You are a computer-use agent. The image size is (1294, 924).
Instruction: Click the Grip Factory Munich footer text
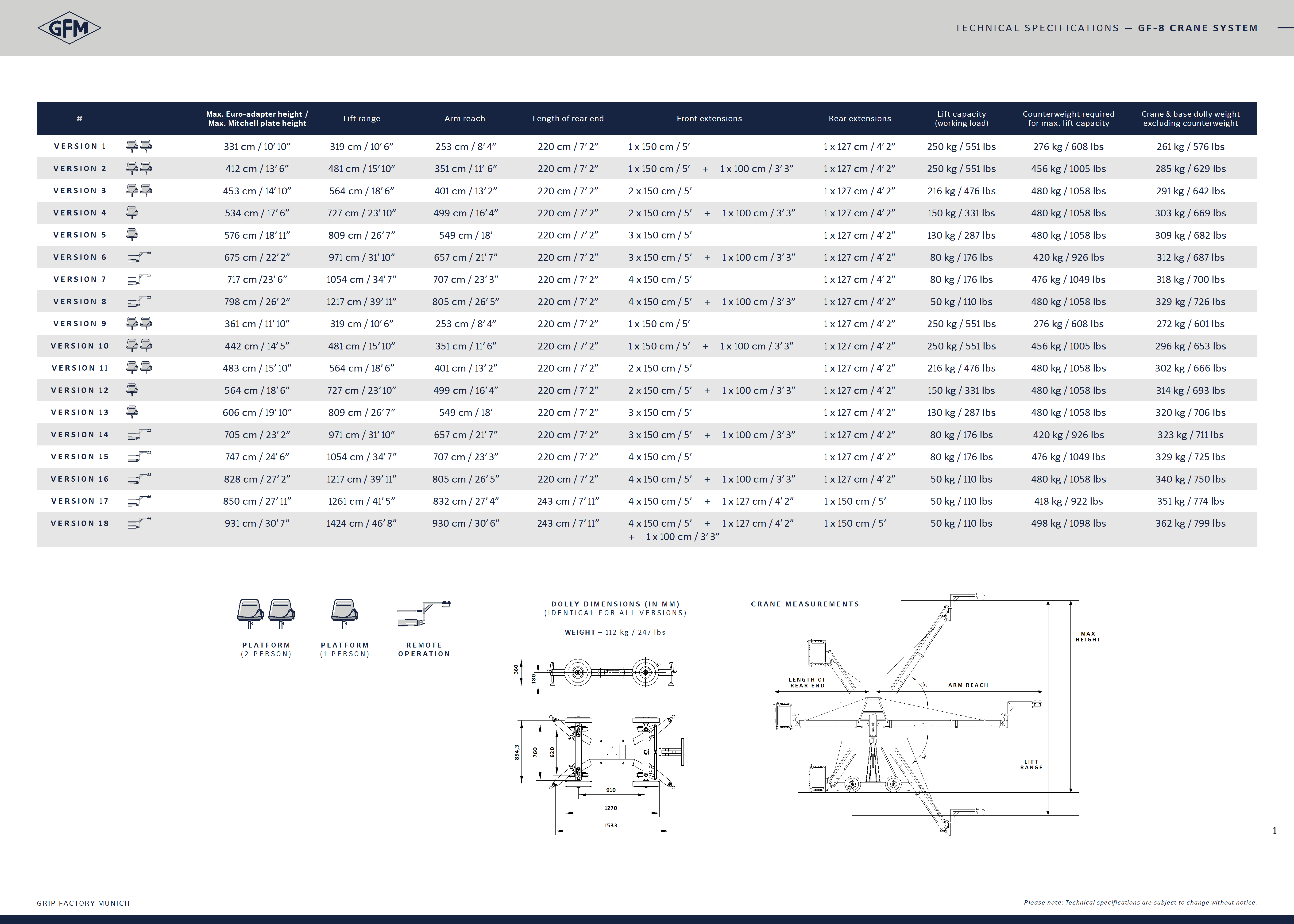tap(83, 903)
